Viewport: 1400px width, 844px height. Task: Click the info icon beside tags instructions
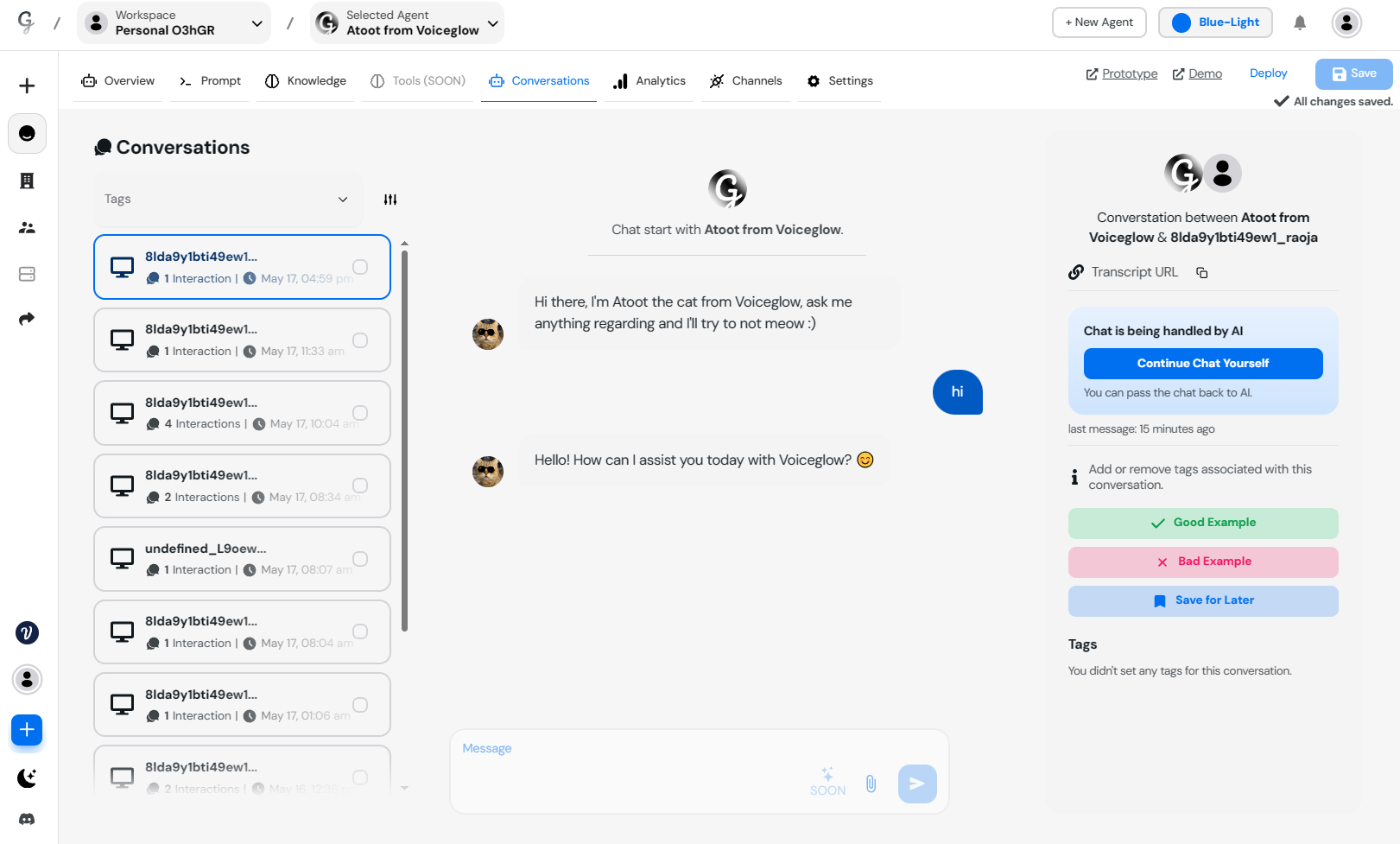click(x=1074, y=477)
